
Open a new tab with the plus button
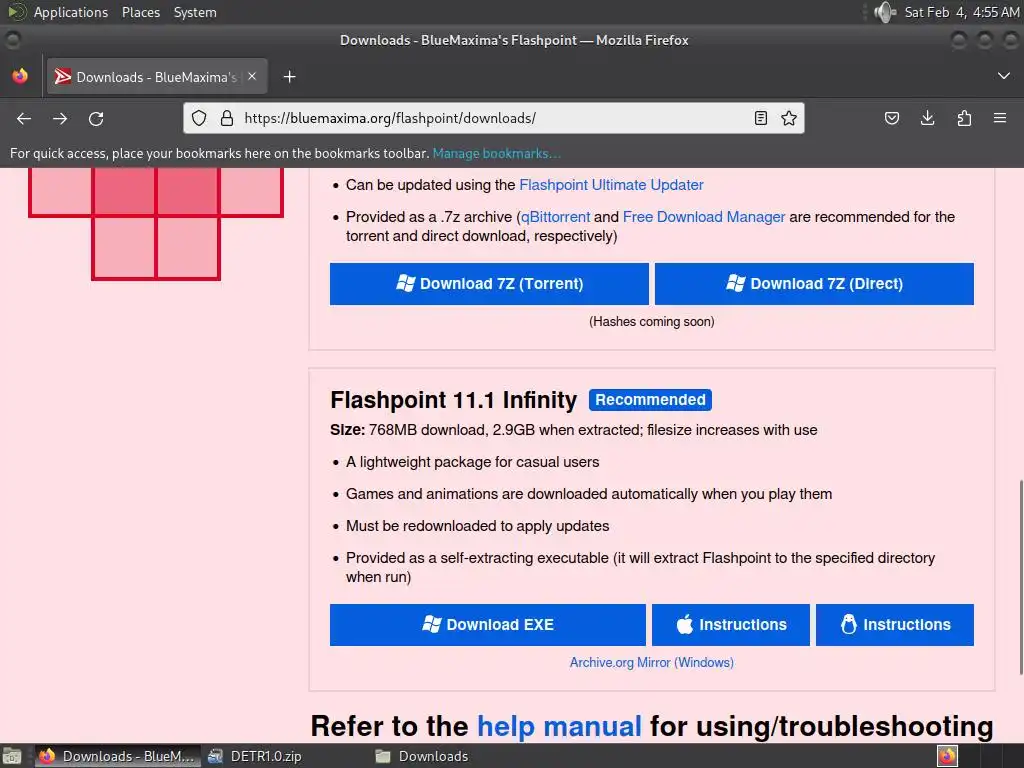[289, 77]
